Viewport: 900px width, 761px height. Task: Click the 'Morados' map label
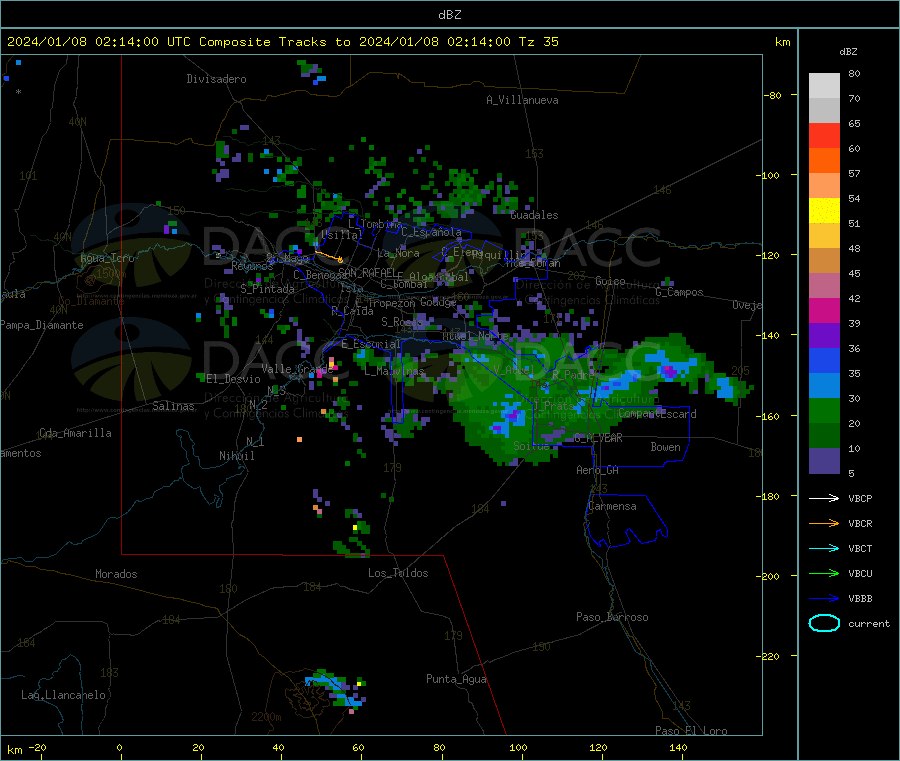[x=116, y=574]
